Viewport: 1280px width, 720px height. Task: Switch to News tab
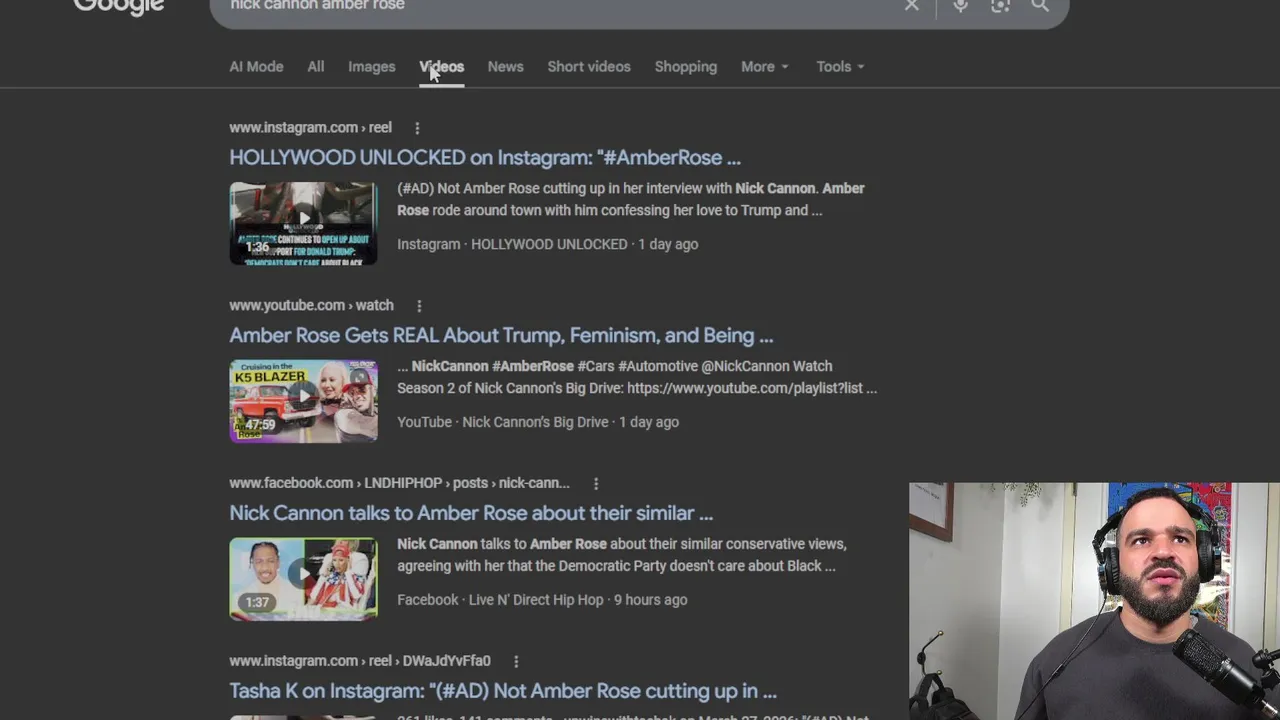pos(505,67)
